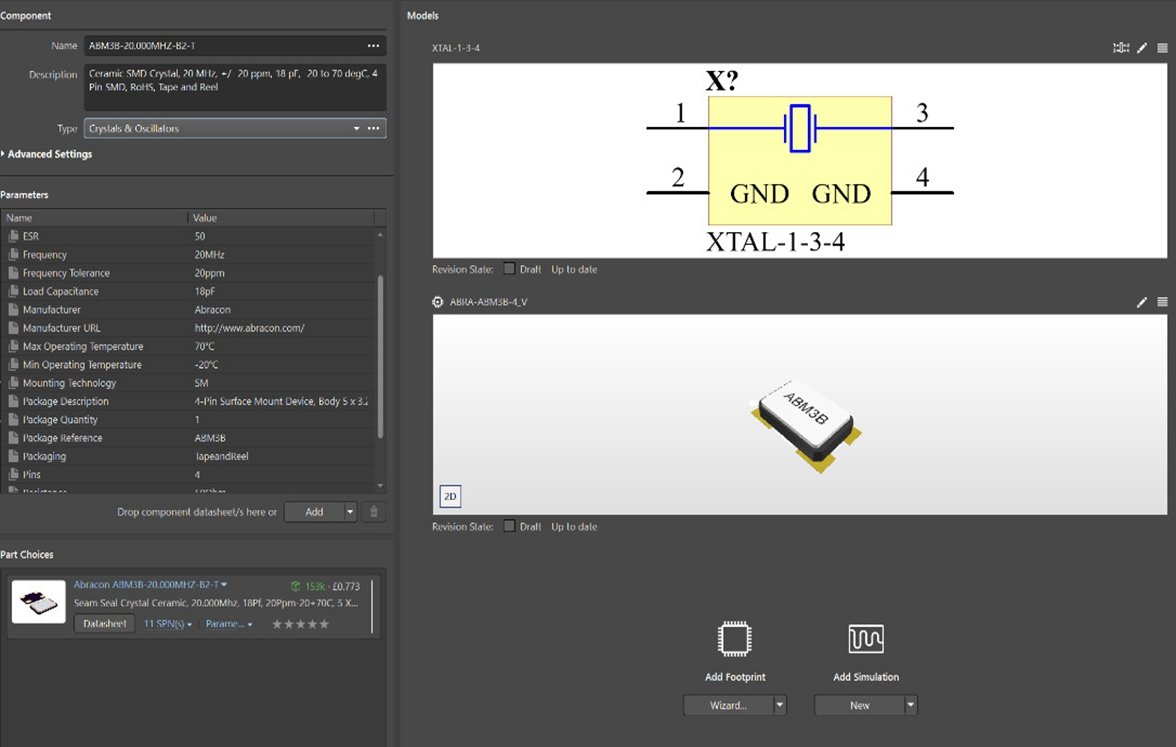Image resolution: width=1176 pixels, height=747 pixels.
Task: Click the document icon in the Manufacturer row
Action: (13, 310)
